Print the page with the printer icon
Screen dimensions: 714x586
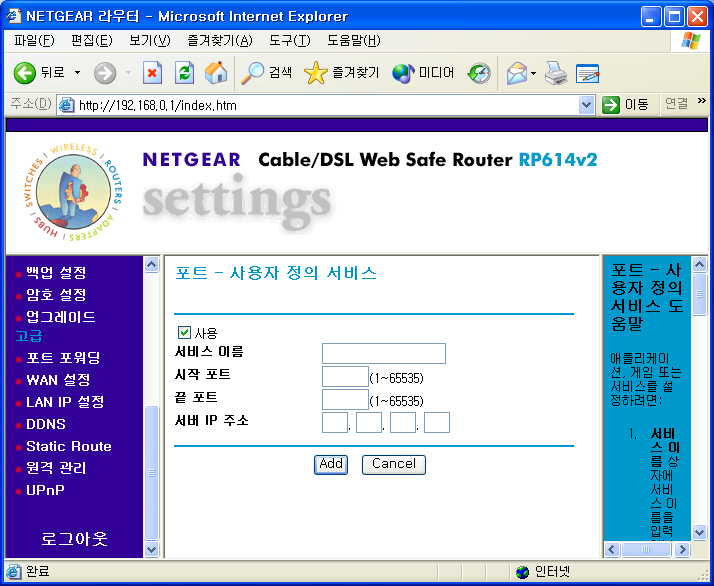556,73
